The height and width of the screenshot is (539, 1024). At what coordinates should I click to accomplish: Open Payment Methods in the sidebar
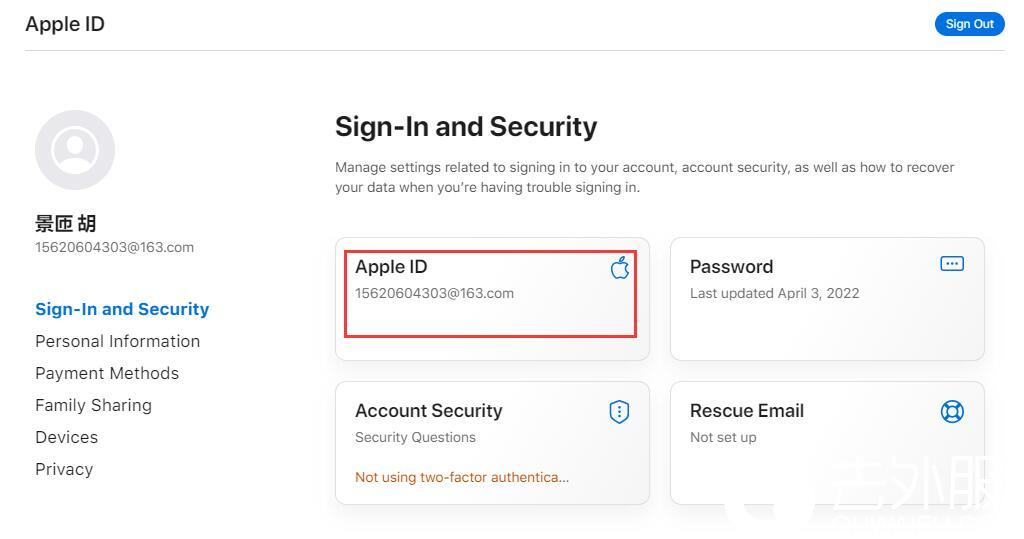click(107, 373)
